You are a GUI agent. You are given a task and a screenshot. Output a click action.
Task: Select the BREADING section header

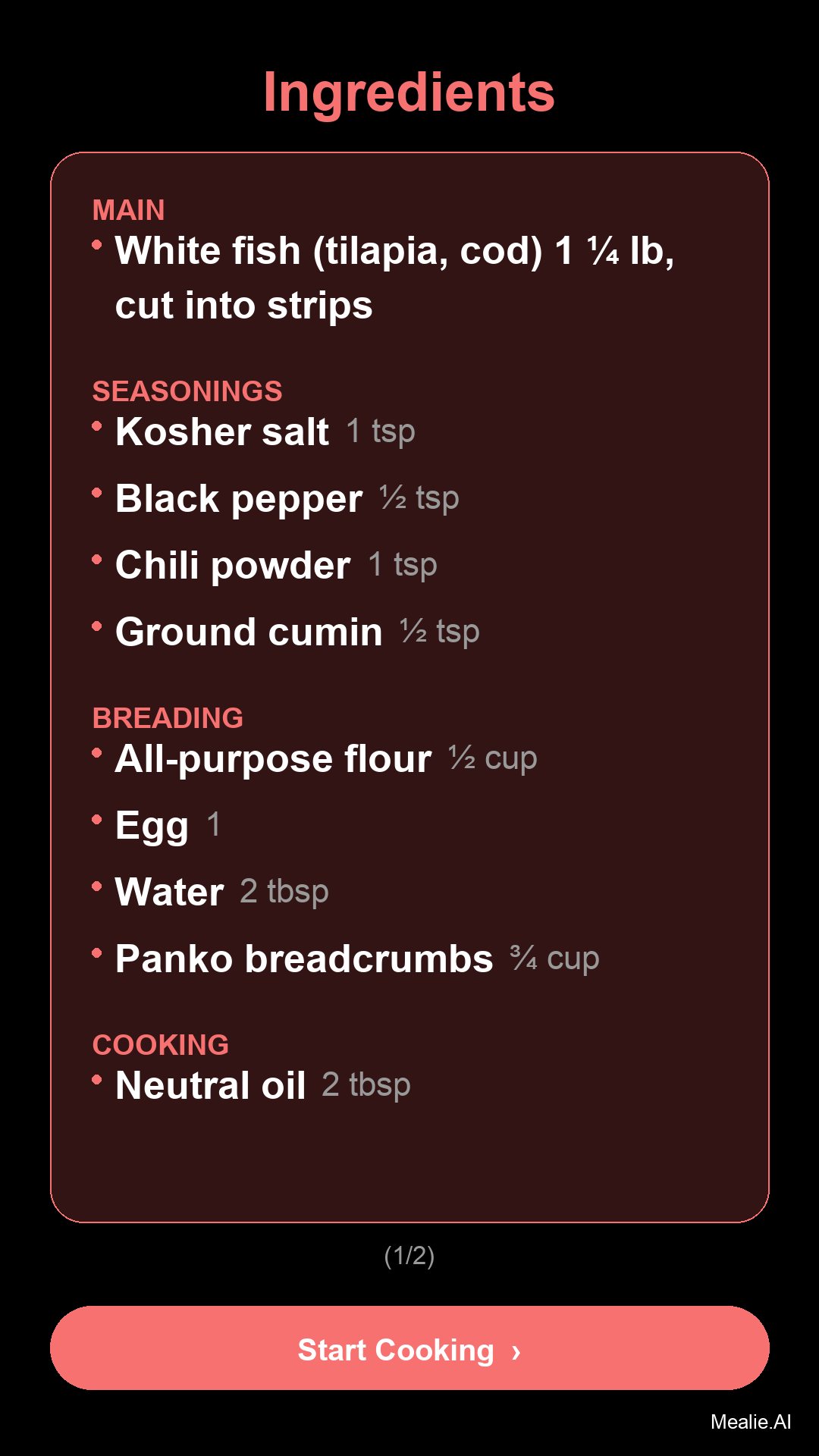168,718
